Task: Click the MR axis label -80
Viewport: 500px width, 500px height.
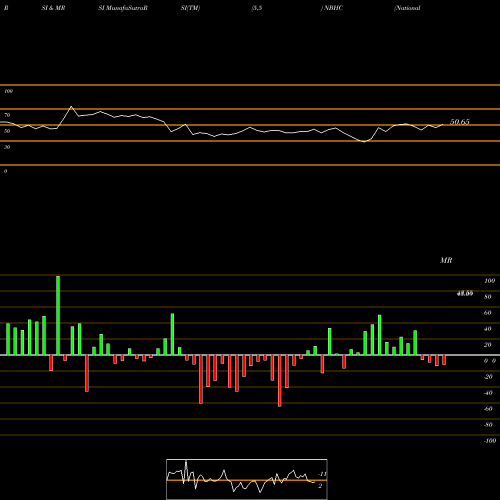Action: 488,425
